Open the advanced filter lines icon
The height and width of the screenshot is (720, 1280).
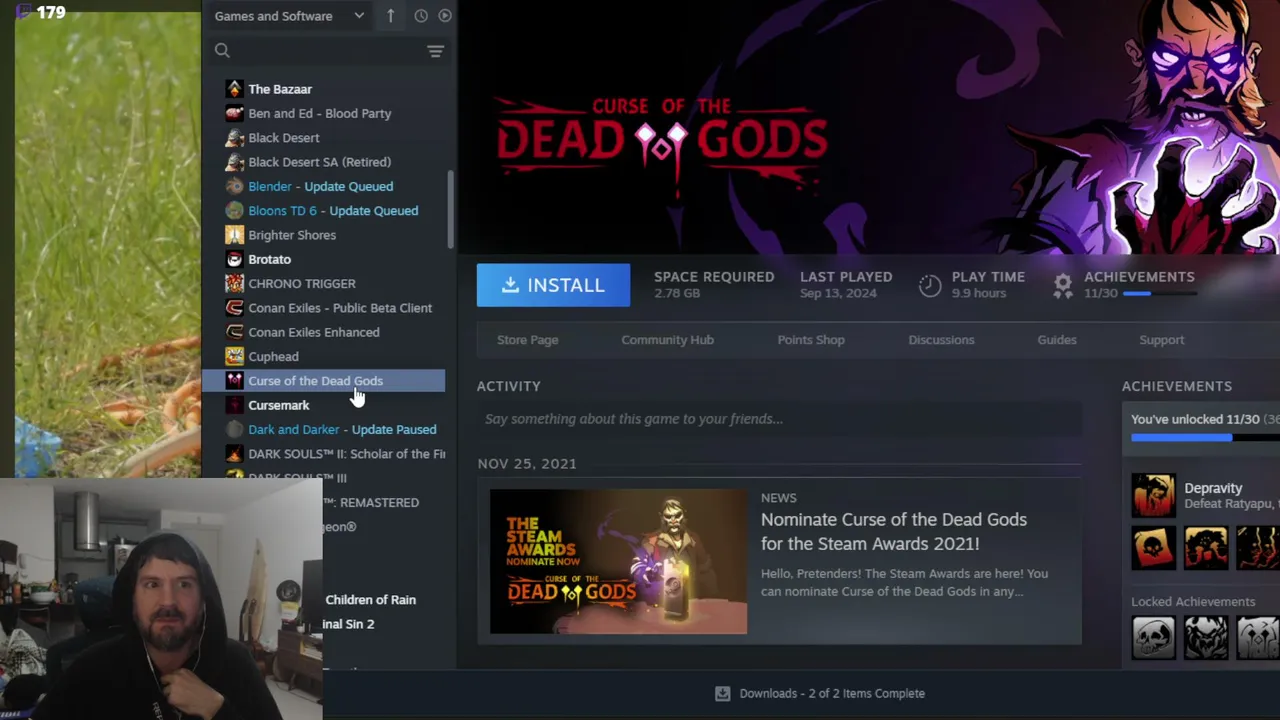click(435, 51)
